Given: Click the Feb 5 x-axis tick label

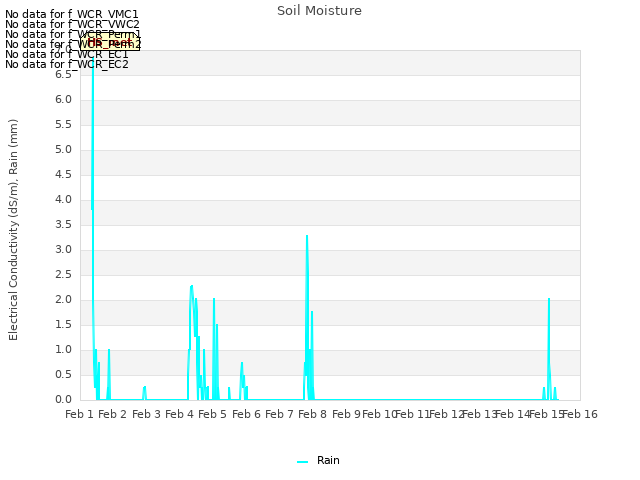Looking at the screenshot, I should coord(212,414).
